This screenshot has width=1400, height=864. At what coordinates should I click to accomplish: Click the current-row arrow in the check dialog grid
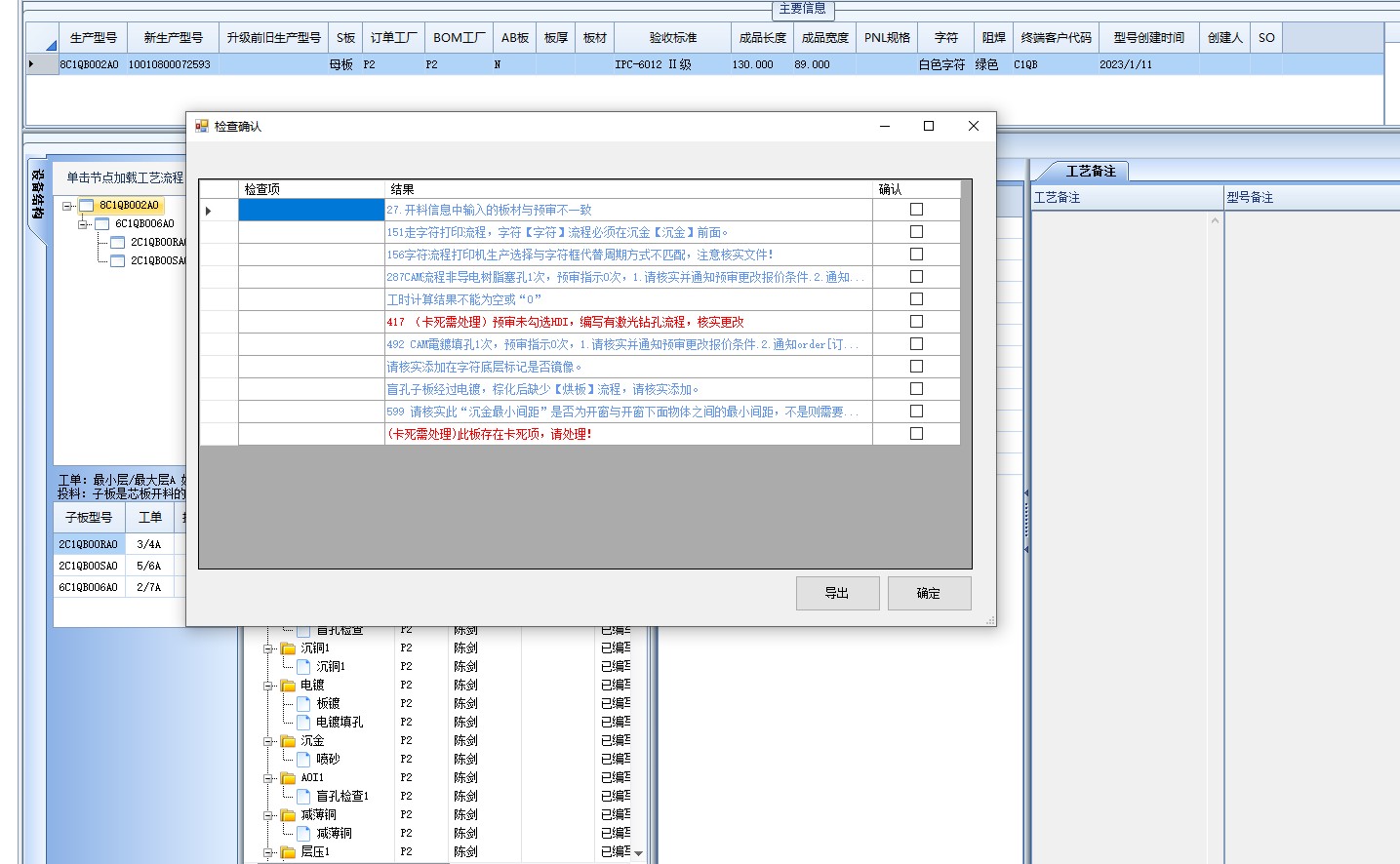pos(209,211)
